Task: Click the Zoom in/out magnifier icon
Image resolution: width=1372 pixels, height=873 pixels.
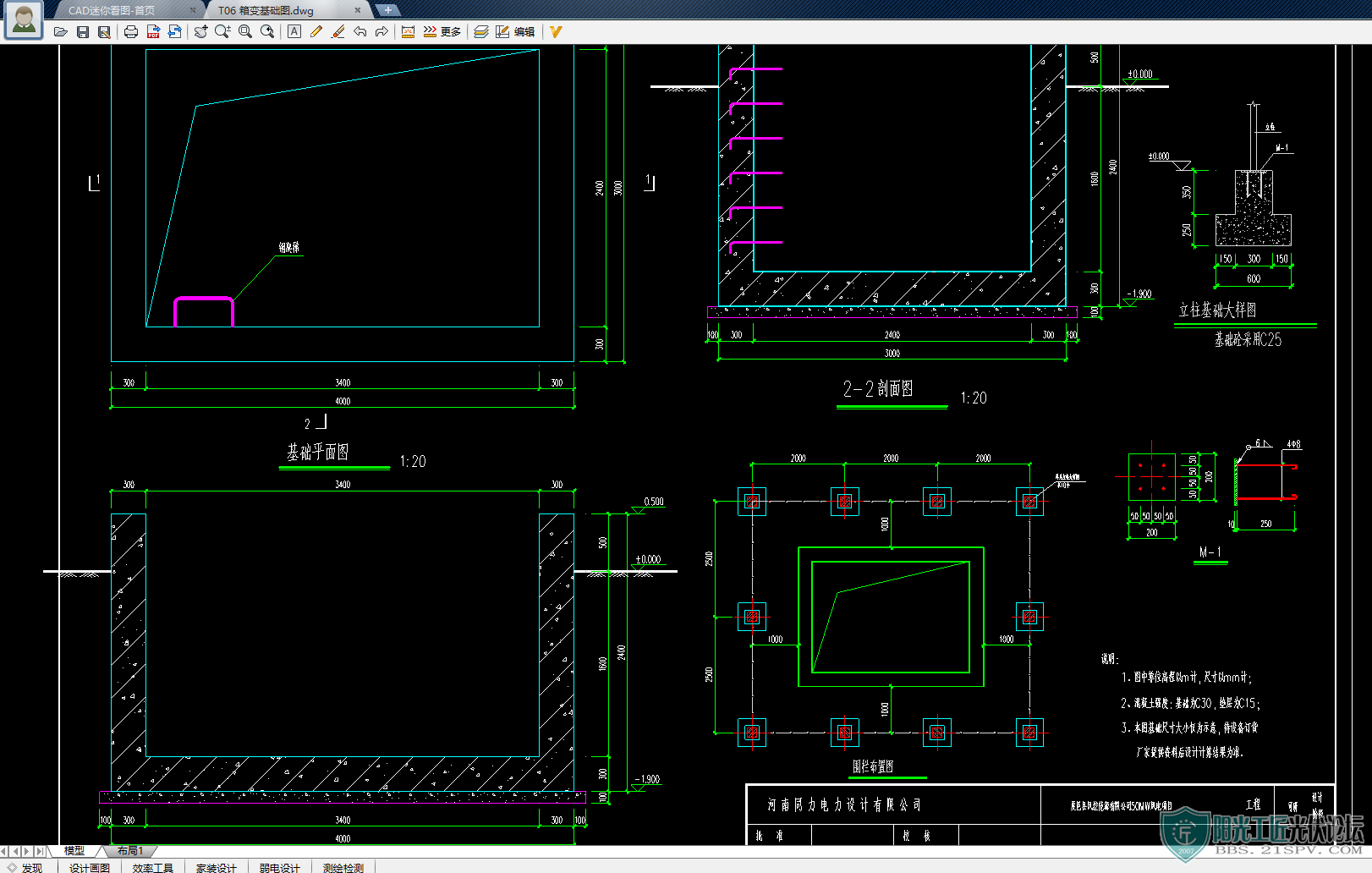Action: (222, 32)
